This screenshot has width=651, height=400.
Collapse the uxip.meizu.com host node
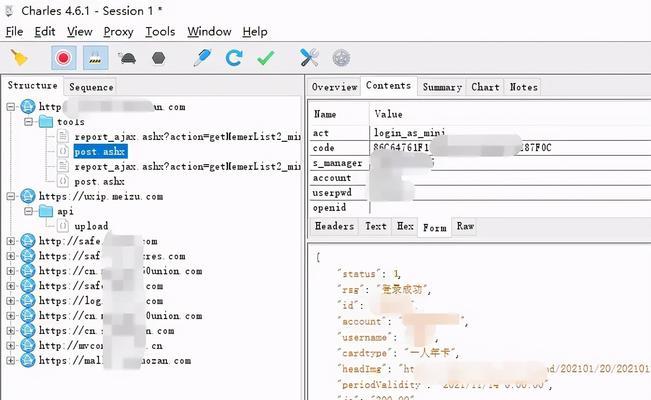point(10,196)
